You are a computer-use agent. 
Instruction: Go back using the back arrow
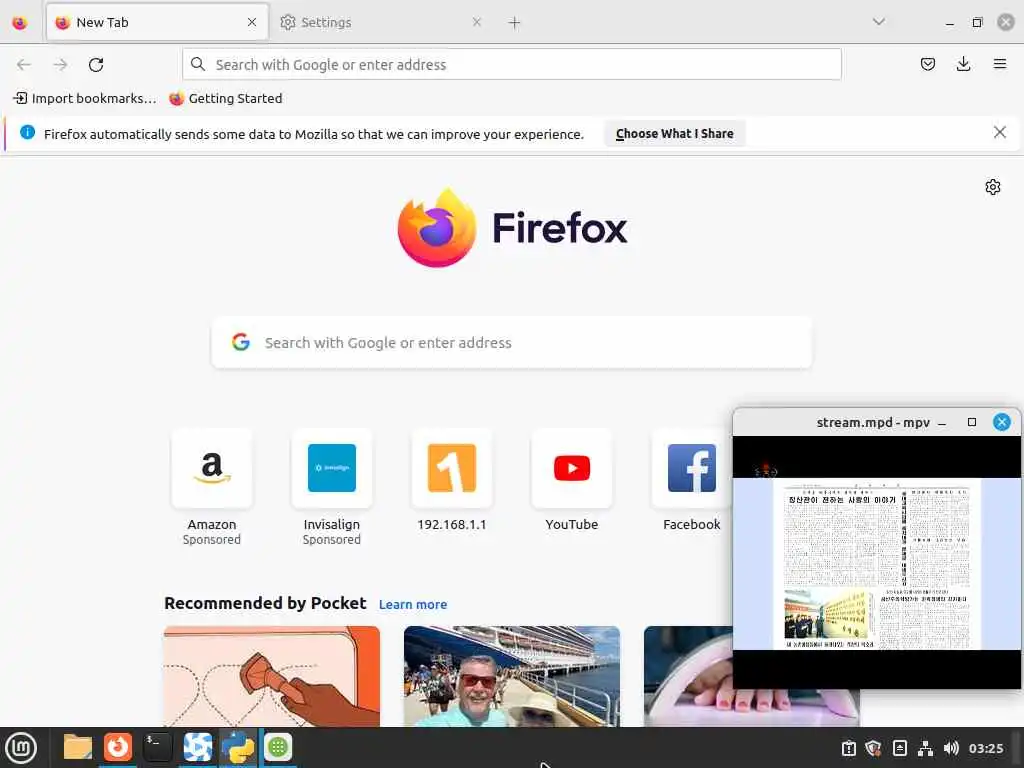(24, 65)
